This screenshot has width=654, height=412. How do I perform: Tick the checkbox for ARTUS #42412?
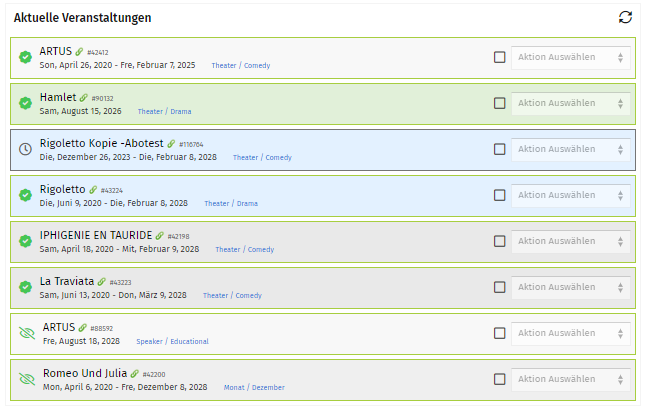coord(500,57)
